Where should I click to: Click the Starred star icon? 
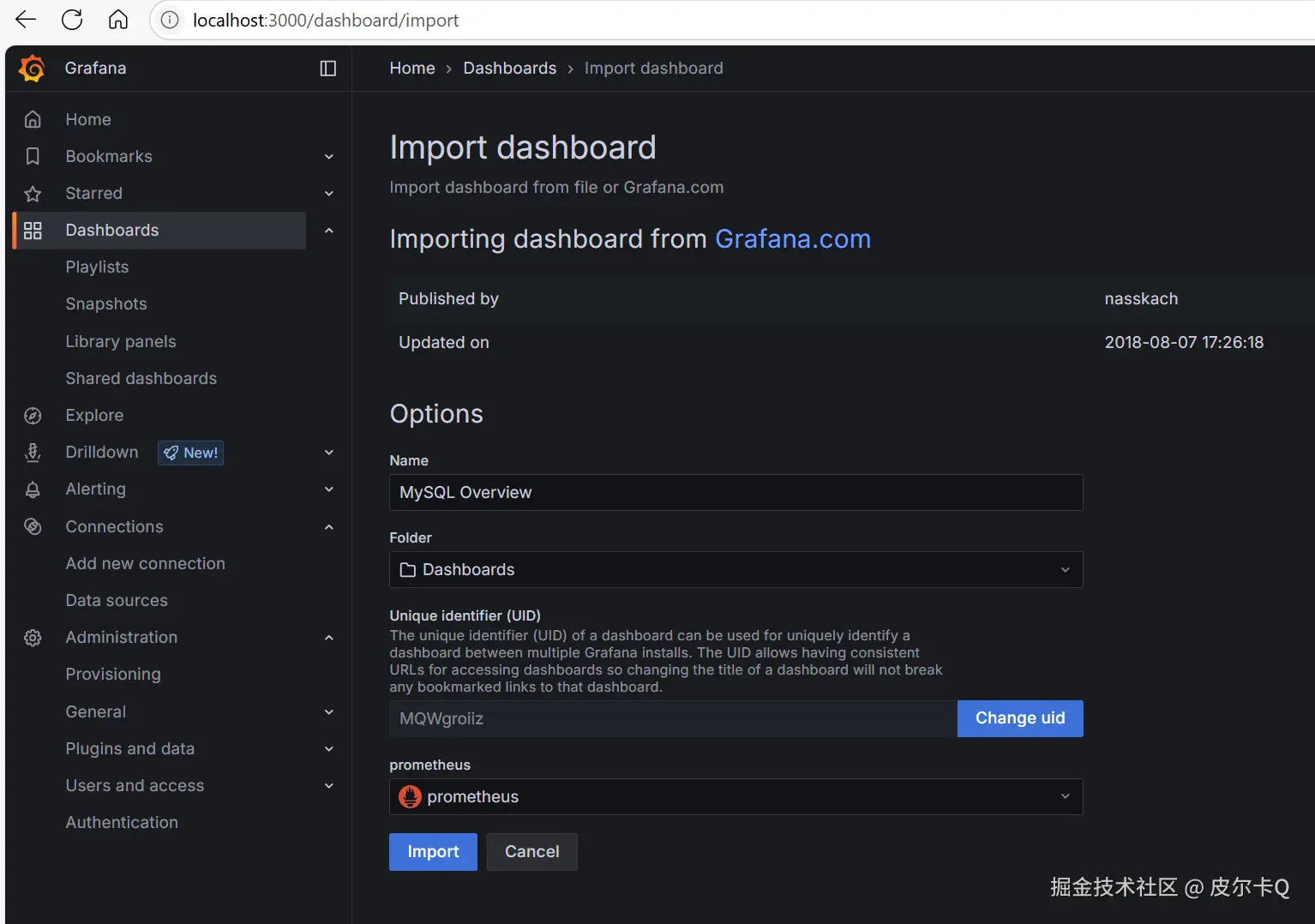pyautogui.click(x=33, y=194)
